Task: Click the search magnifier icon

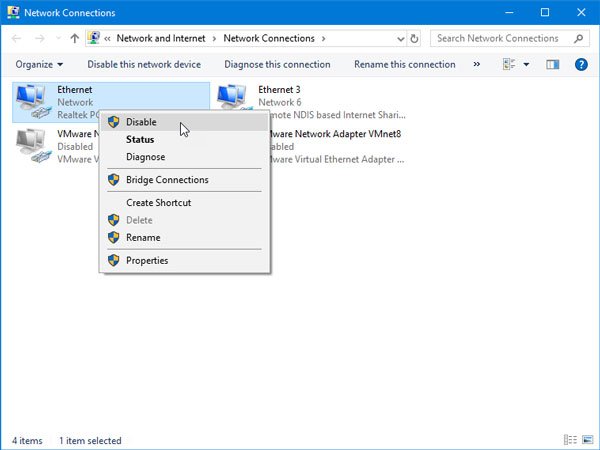Action: click(579, 38)
